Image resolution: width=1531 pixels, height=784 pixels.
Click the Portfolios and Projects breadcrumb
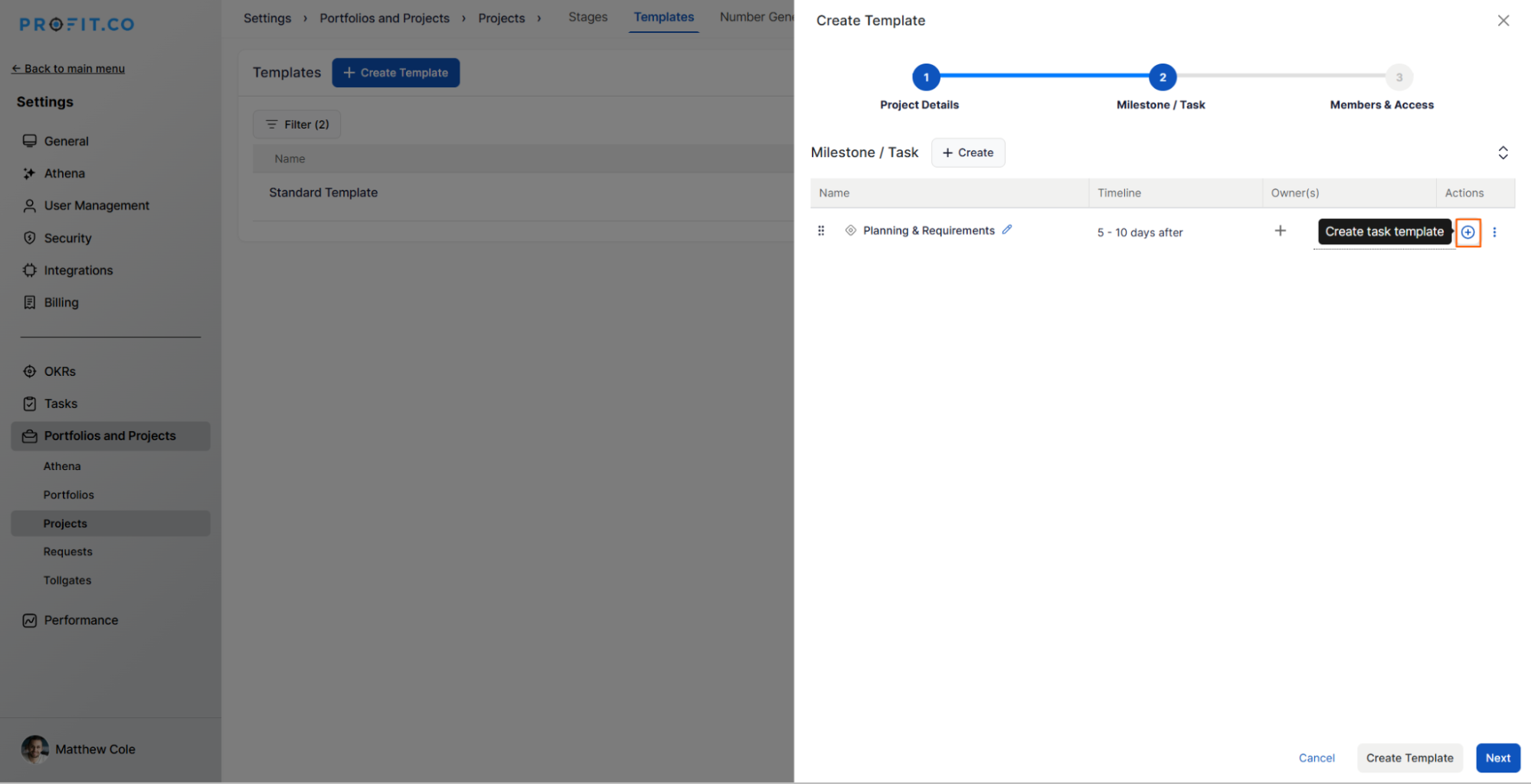(384, 18)
